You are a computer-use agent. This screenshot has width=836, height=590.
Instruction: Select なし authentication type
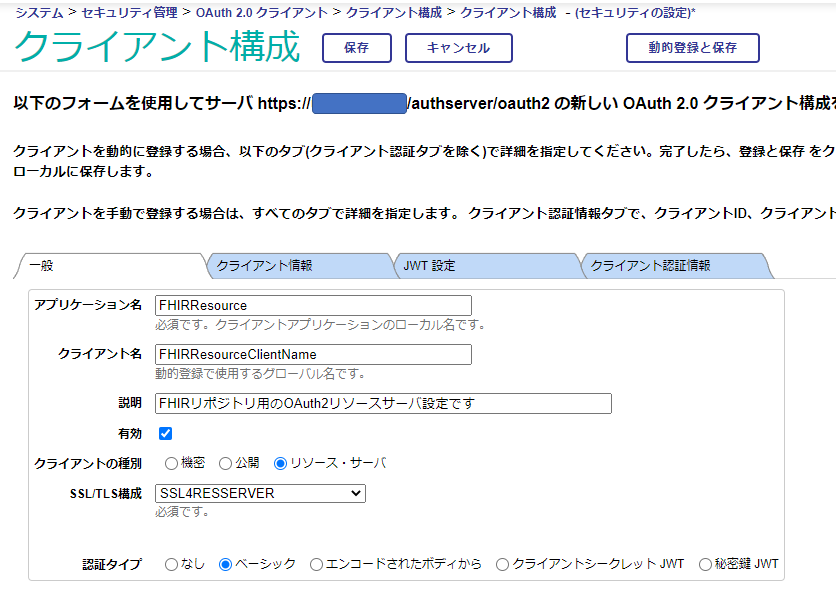(172, 564)
